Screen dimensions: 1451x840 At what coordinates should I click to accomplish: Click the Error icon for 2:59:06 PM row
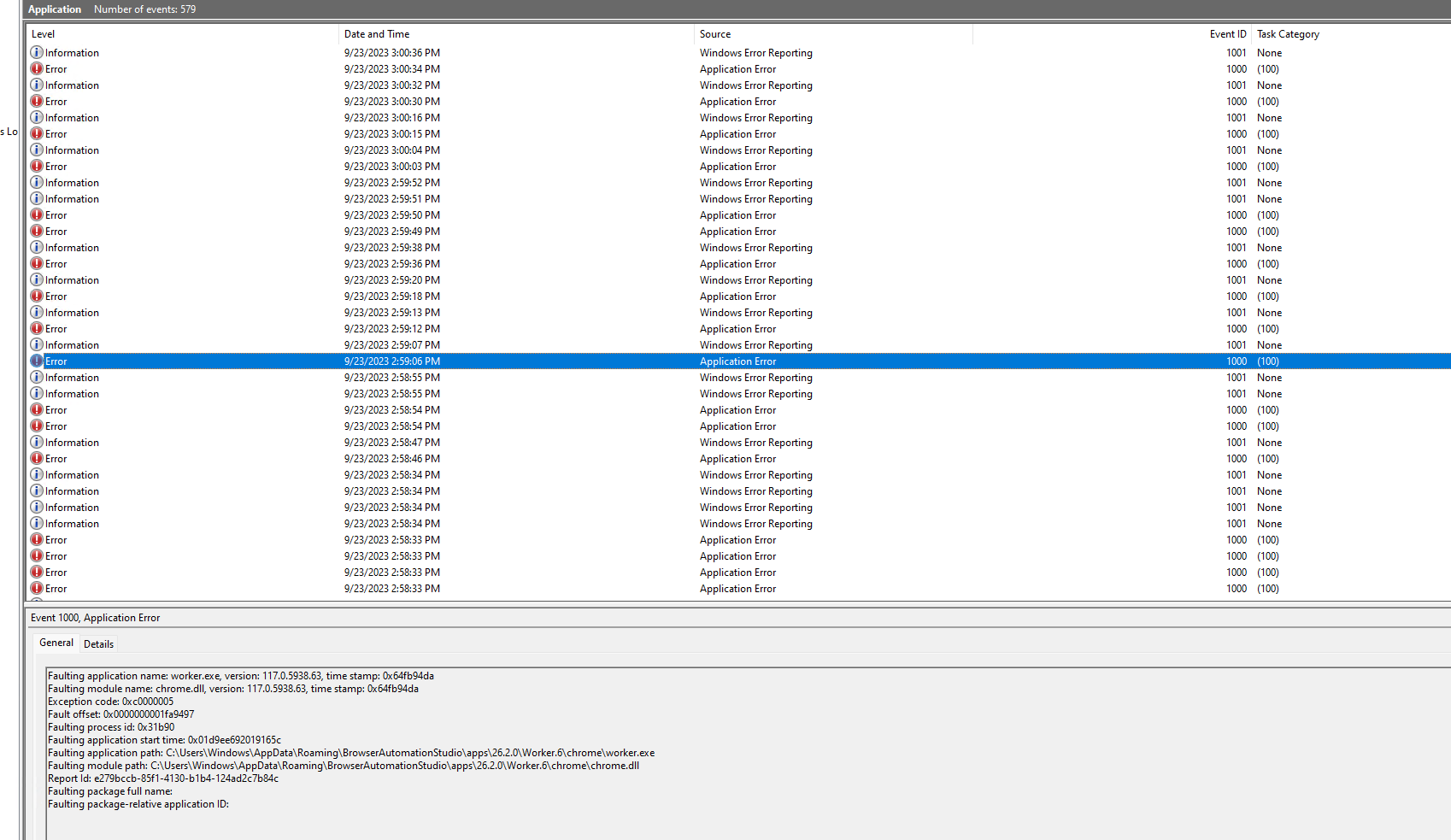click(x=37, y=361)
